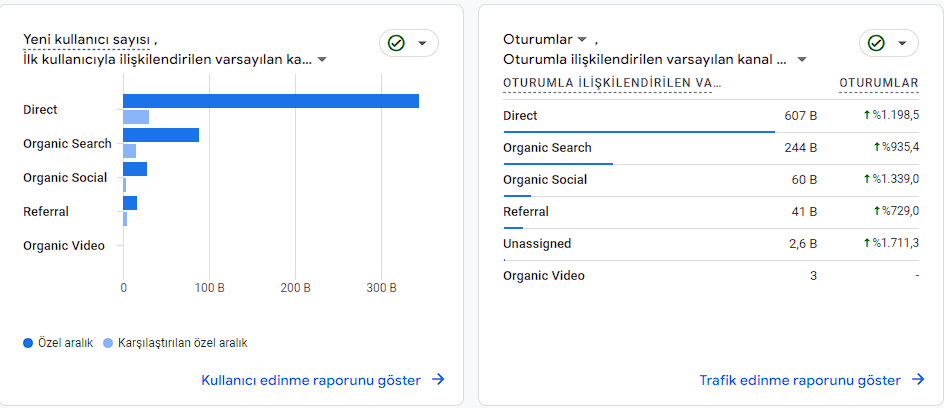Select the Referral row in sessions table
Viewport: 944px width, 408px height.
526,212
